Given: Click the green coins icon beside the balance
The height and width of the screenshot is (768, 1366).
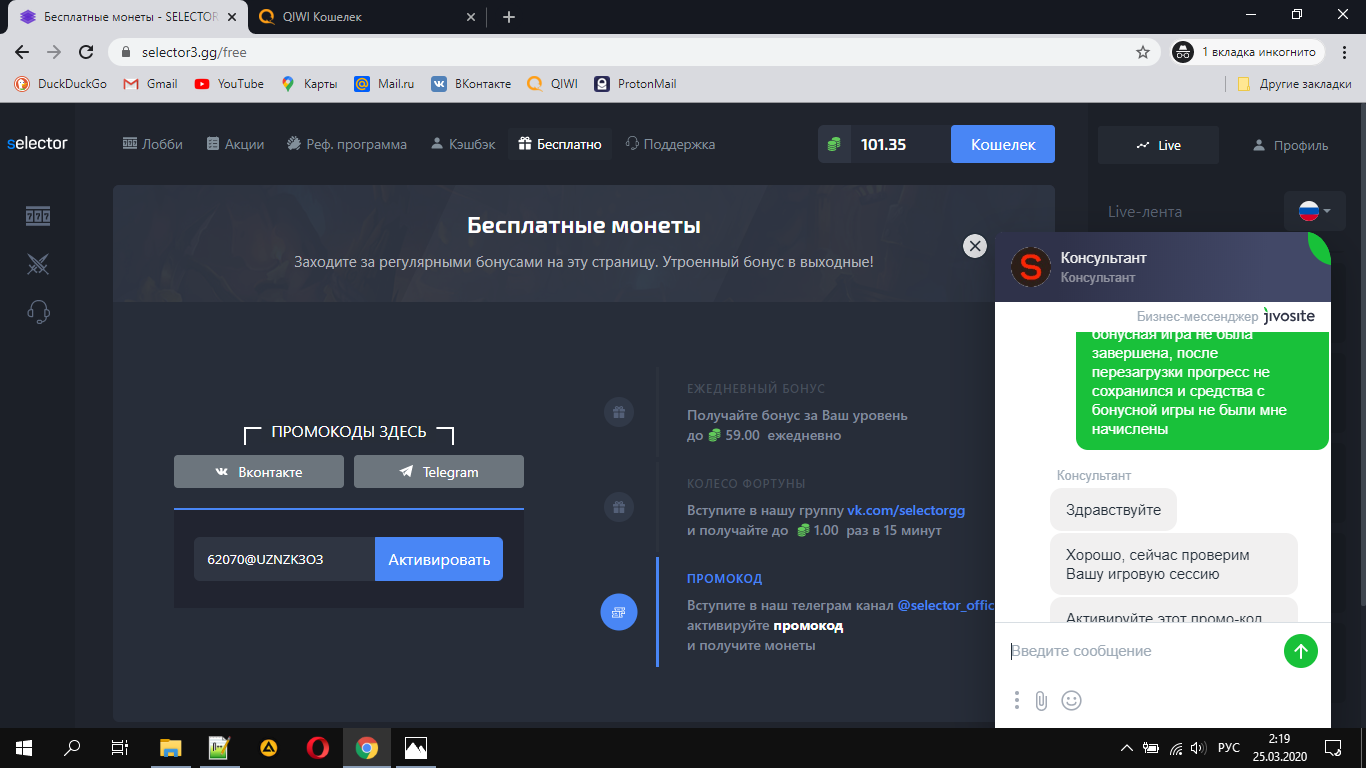Looking at the screenshot, I should [x=833, y=145].
